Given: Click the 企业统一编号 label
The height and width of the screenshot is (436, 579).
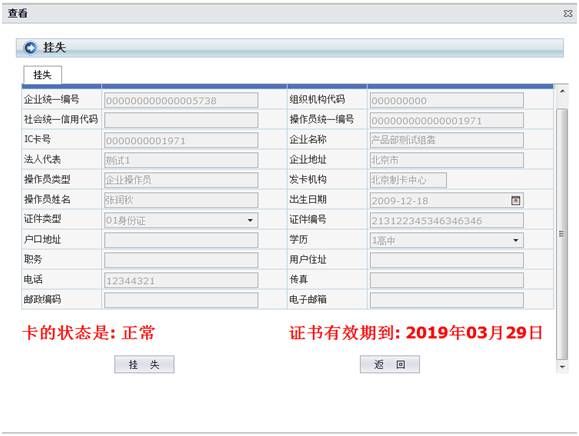Looking at the screenshot, I should [x=51, y=99].
